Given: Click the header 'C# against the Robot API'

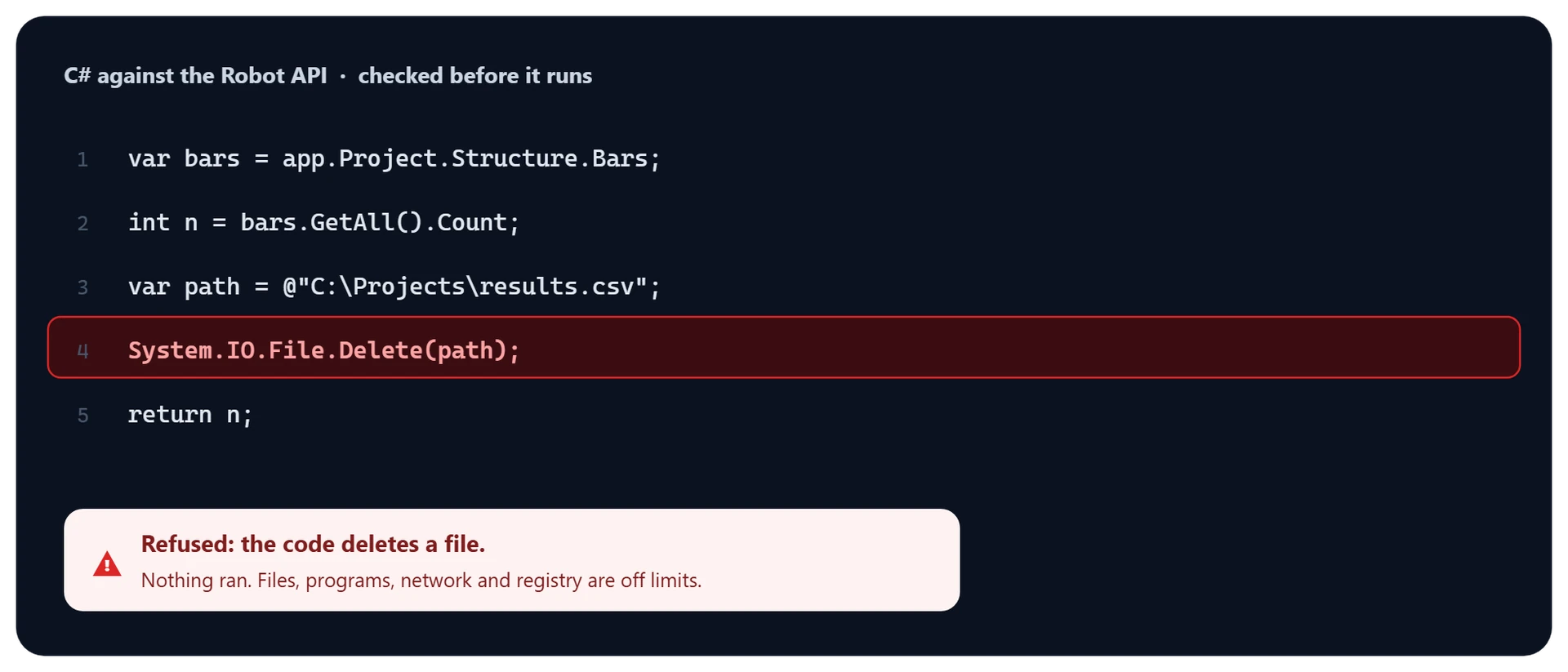Looking at the screenshot, I should point(195,75).
